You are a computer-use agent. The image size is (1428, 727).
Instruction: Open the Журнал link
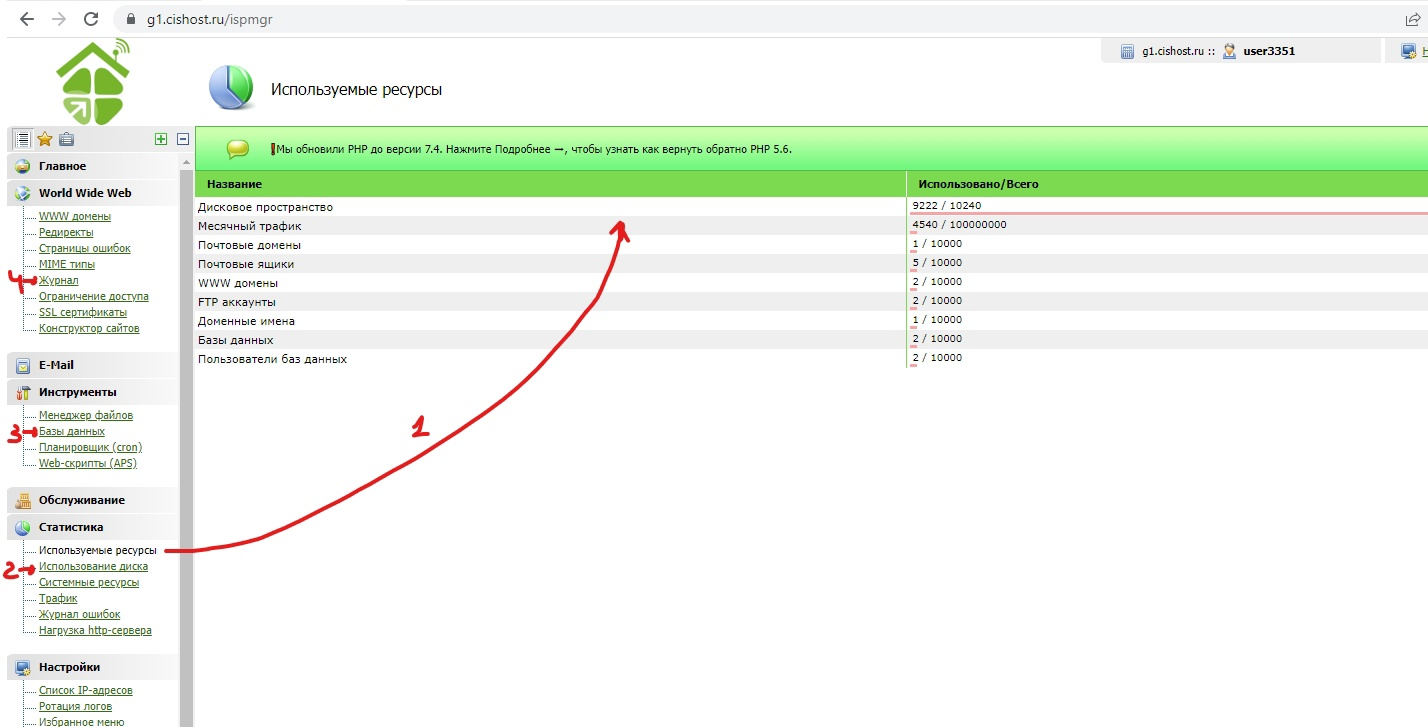[x=58, y=280]
